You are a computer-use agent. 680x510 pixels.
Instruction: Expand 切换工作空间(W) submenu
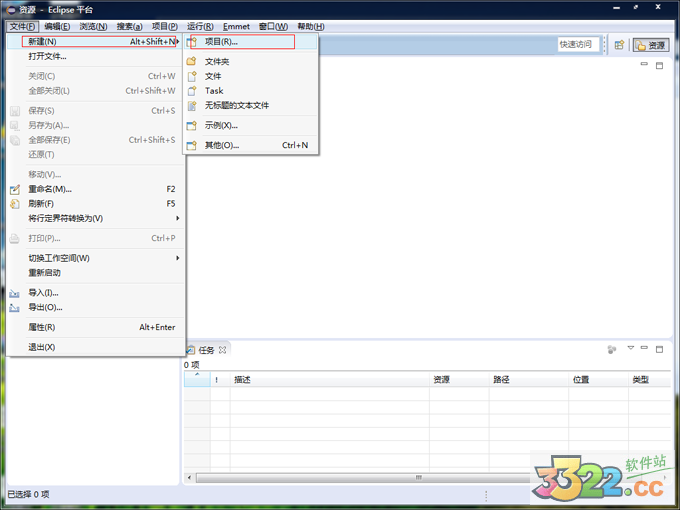coord(95,258)
